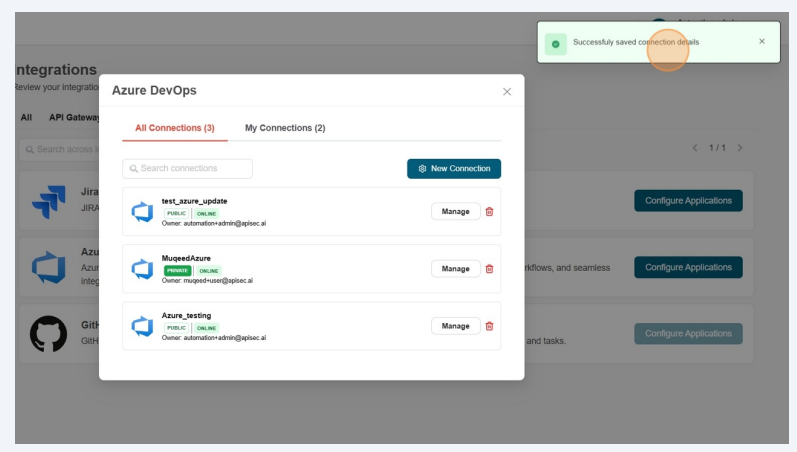This screenshot has width=797, height=452.
Task: Click the GitHub logo icon
Action: point(48,334)
